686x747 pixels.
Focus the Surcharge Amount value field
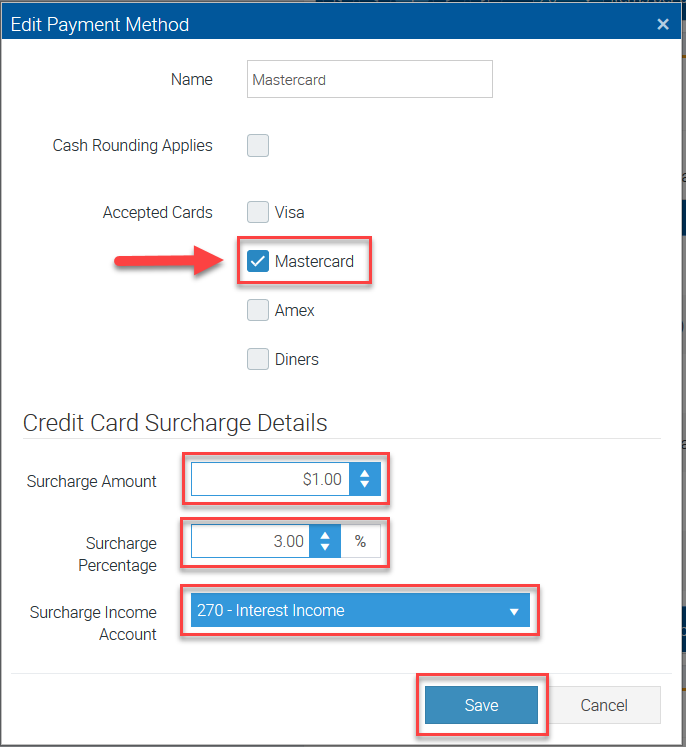270,480
